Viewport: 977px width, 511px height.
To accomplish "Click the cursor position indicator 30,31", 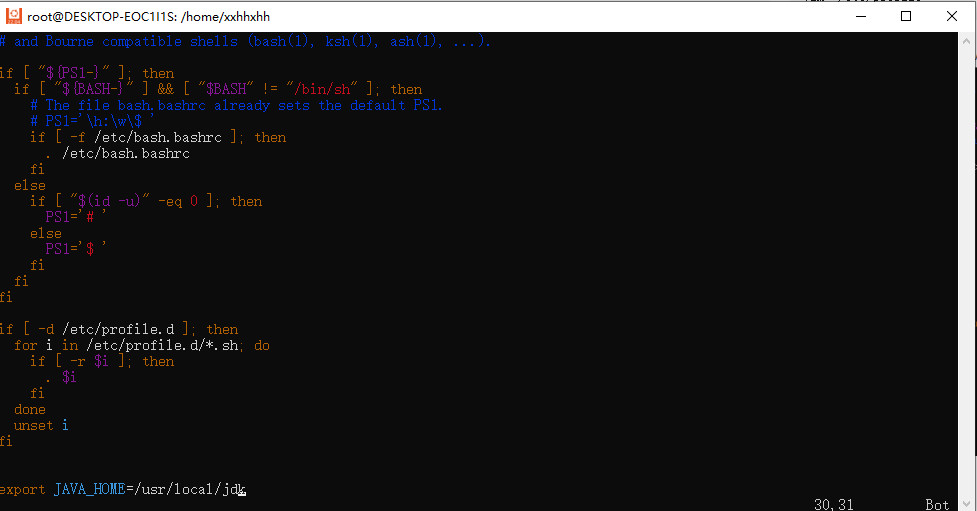I will pyautogui.click(x=834, y=504).
